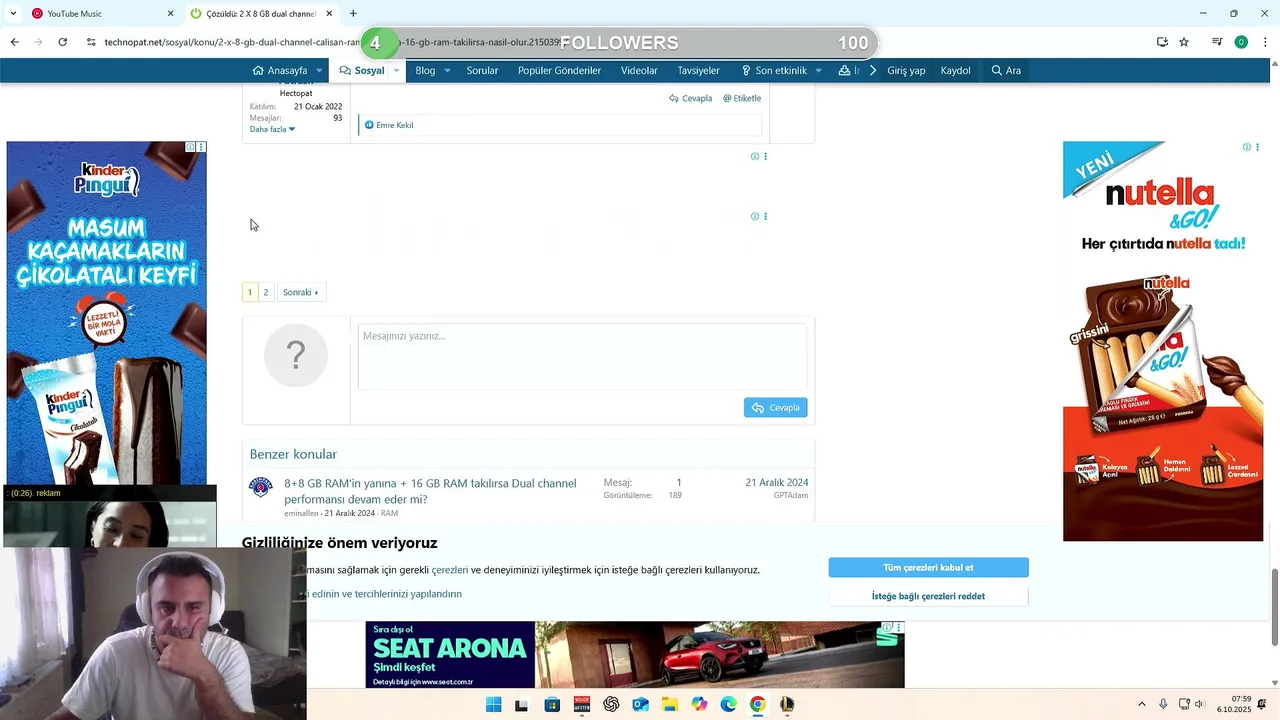
Task: Go to page 2 of the thread
Action: tap(265, 292)
